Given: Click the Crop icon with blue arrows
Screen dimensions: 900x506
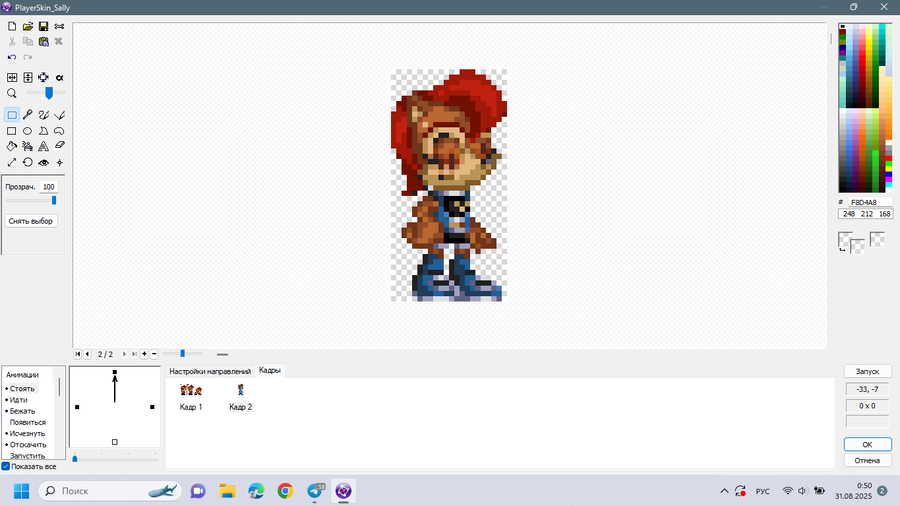Looking at the screenshot, I should pos(43,77).
